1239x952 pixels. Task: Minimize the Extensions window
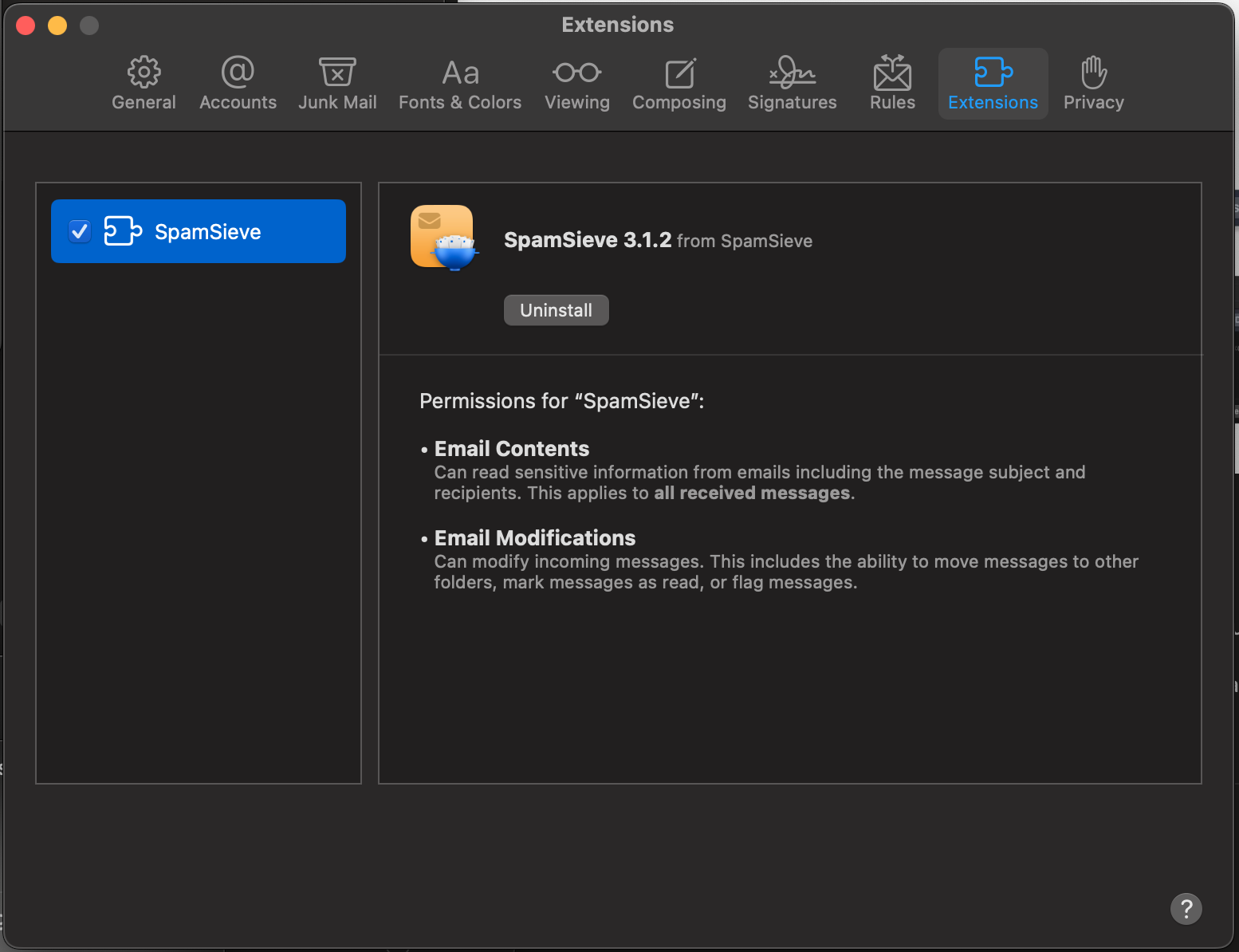(57, 26)
